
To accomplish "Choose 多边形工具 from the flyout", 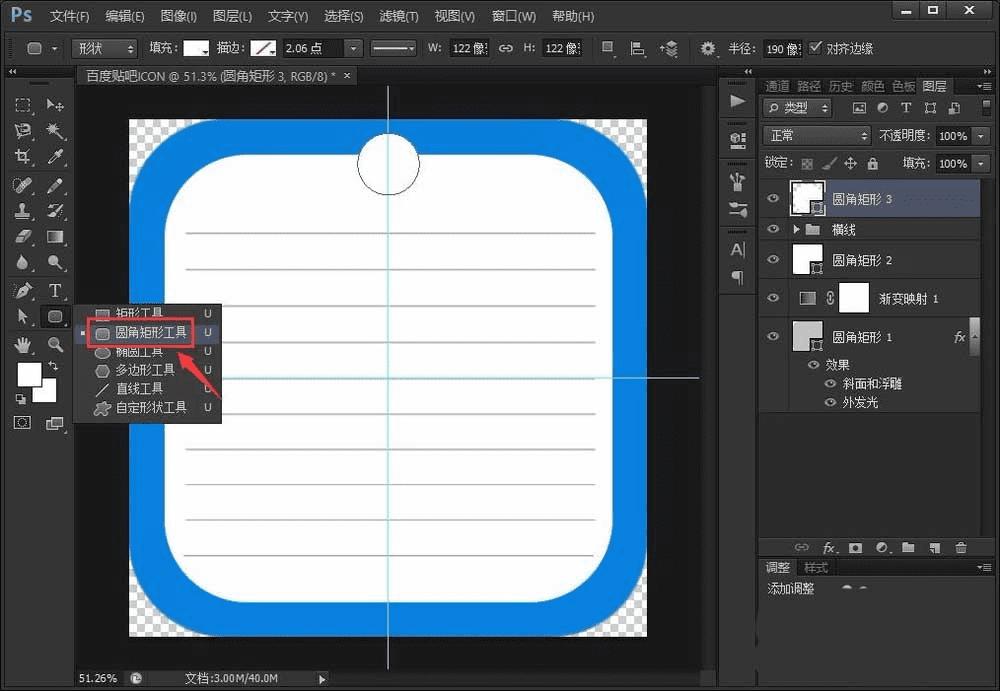I will coord(144,370).
